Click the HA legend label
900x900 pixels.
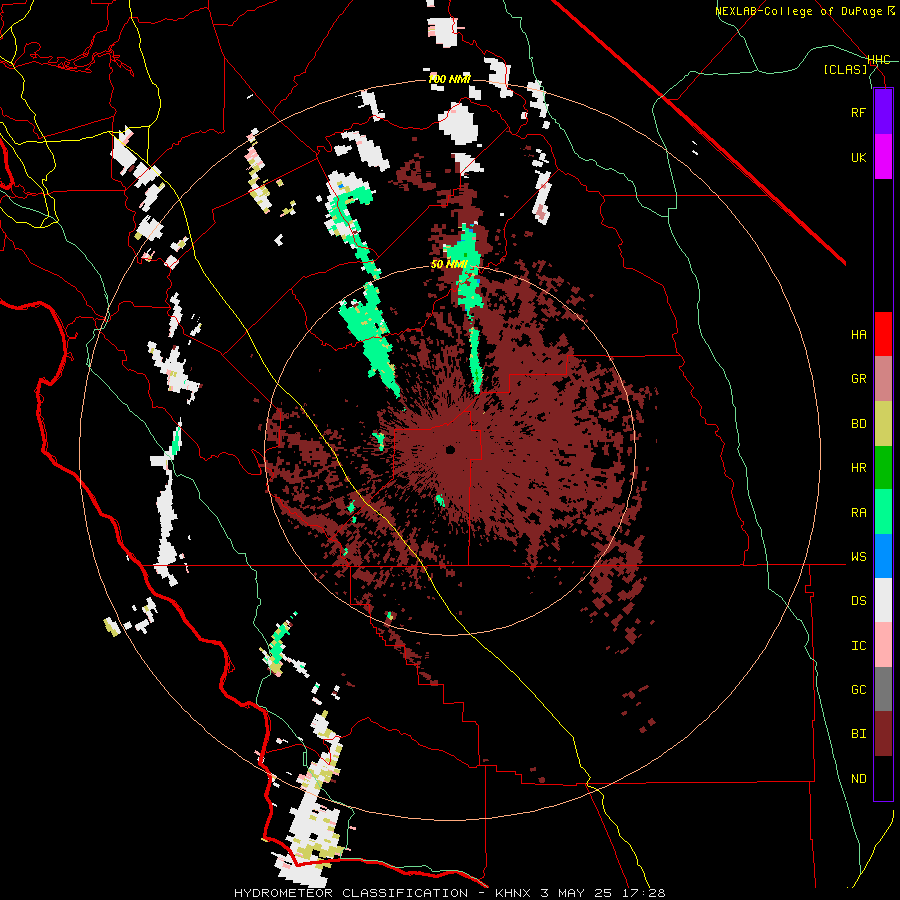pyautogui.click(x=858, y=334)
